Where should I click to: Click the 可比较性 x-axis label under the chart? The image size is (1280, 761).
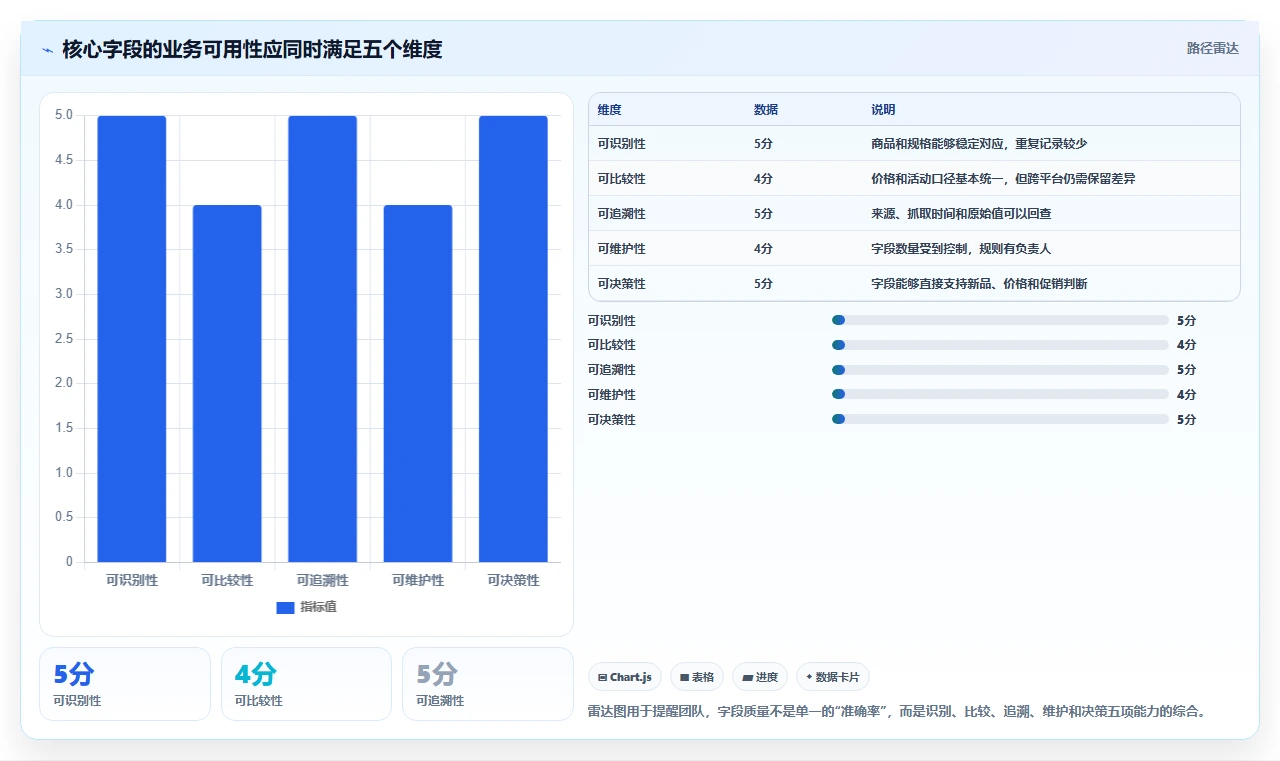[x=227, y=580]
